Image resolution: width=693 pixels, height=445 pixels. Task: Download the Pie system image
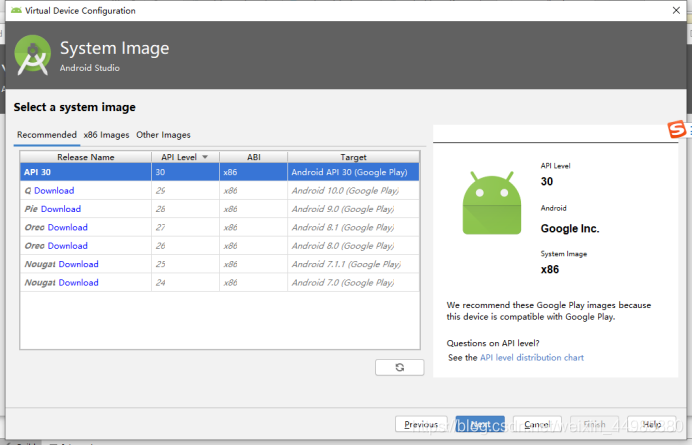61,209
